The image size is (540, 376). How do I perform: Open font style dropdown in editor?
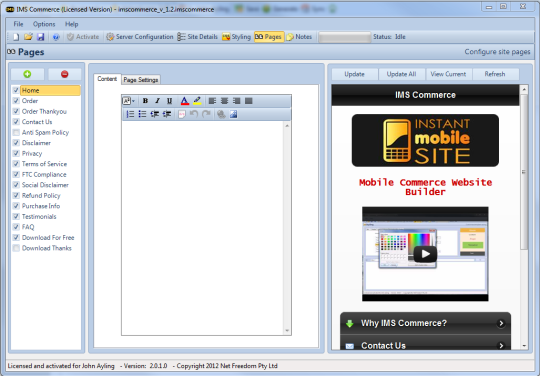coord(129,101)
